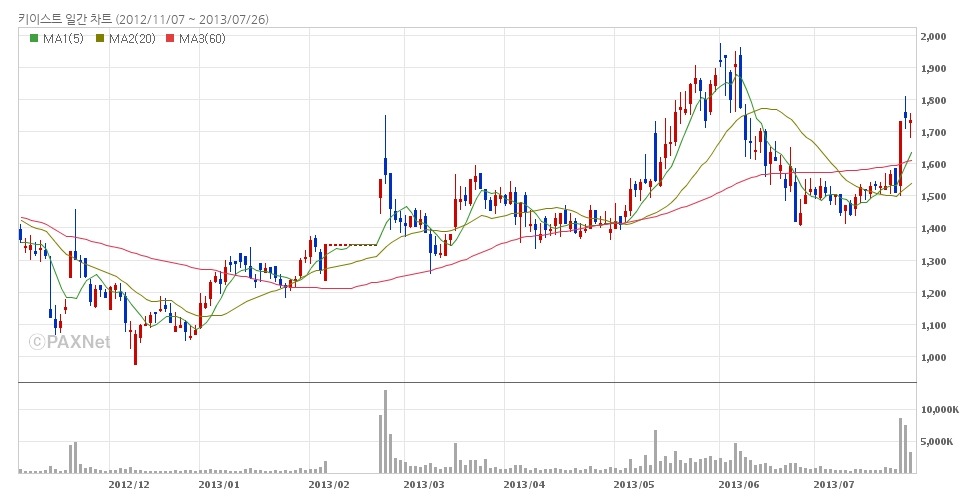Click the tallest volume bar in late February
Viewport: 971px width, 501px height.
click(385, 432)
